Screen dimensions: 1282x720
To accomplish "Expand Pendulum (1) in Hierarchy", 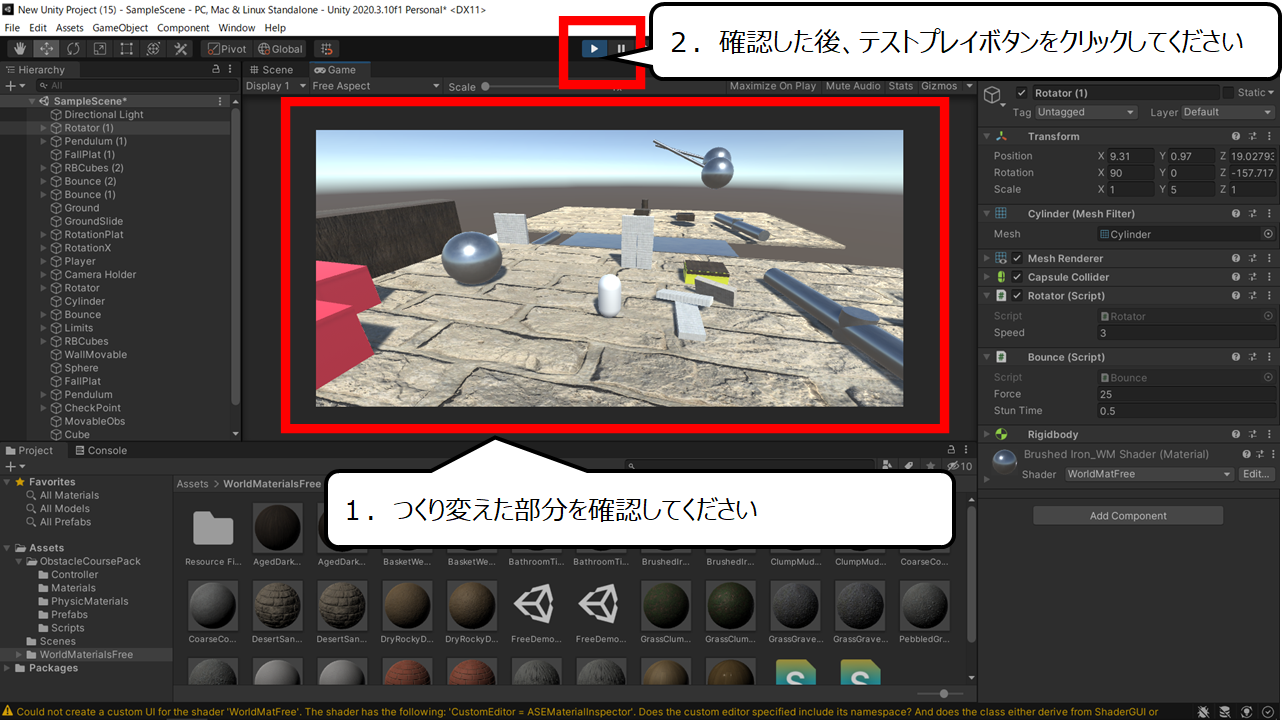I will (44, 141).
